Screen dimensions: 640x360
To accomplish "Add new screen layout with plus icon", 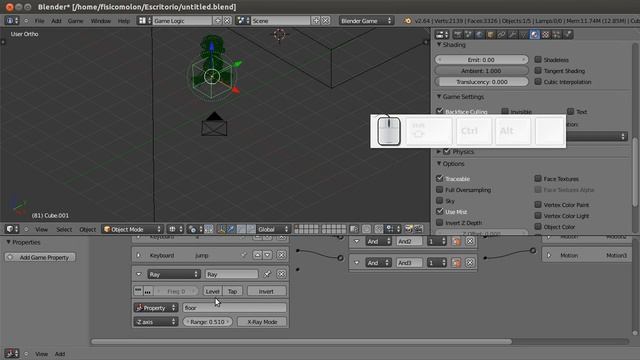I will coord(218,20).
